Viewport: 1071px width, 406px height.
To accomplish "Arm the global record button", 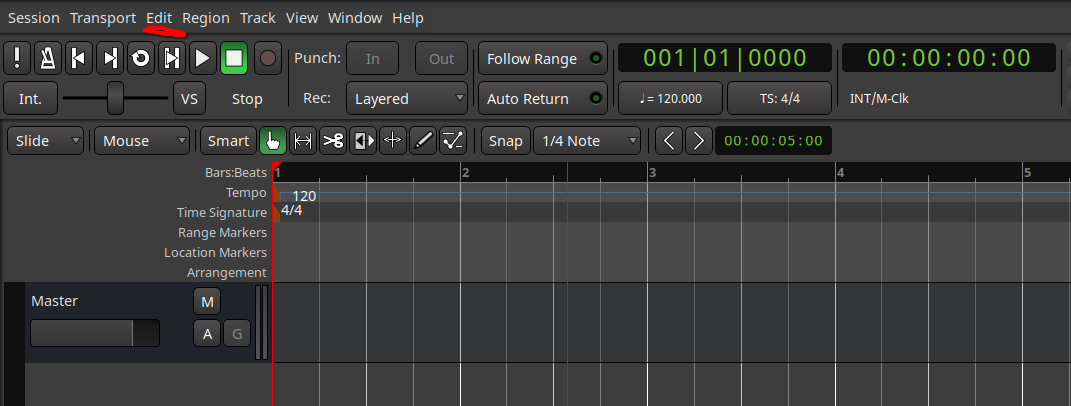I will 267,58.
